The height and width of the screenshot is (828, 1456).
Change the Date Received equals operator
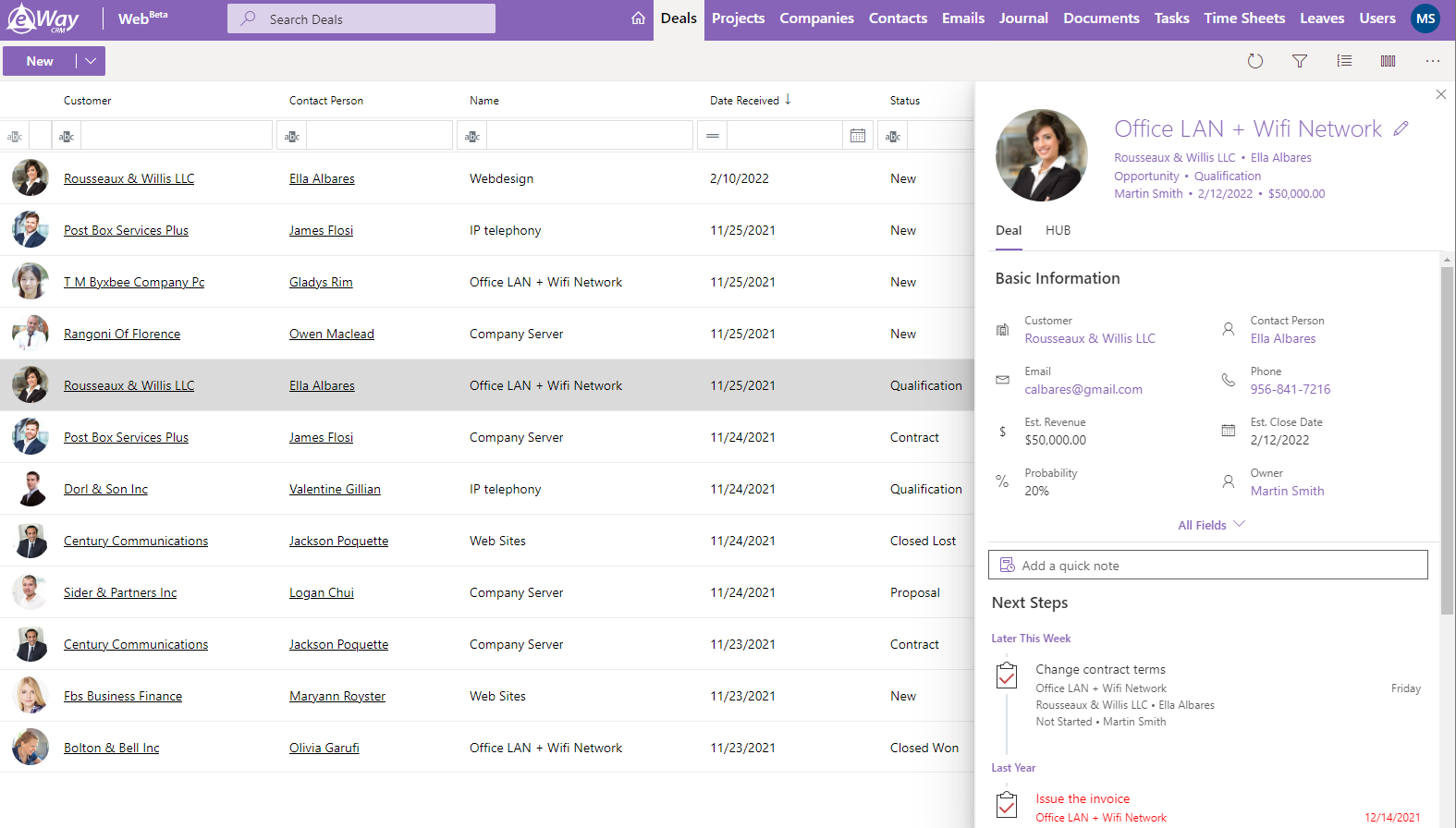713,136
